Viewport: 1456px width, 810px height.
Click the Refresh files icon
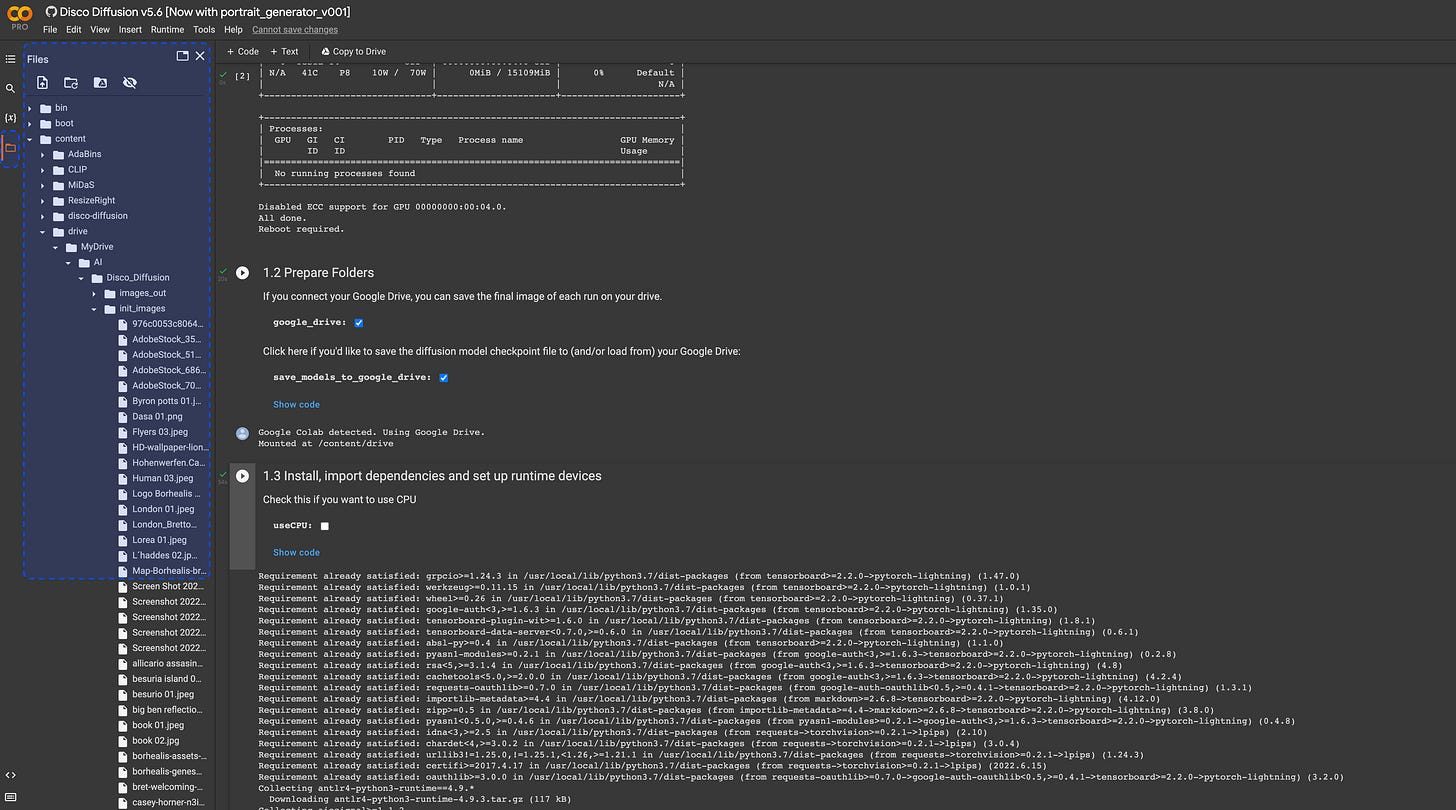tap(71, 83)
